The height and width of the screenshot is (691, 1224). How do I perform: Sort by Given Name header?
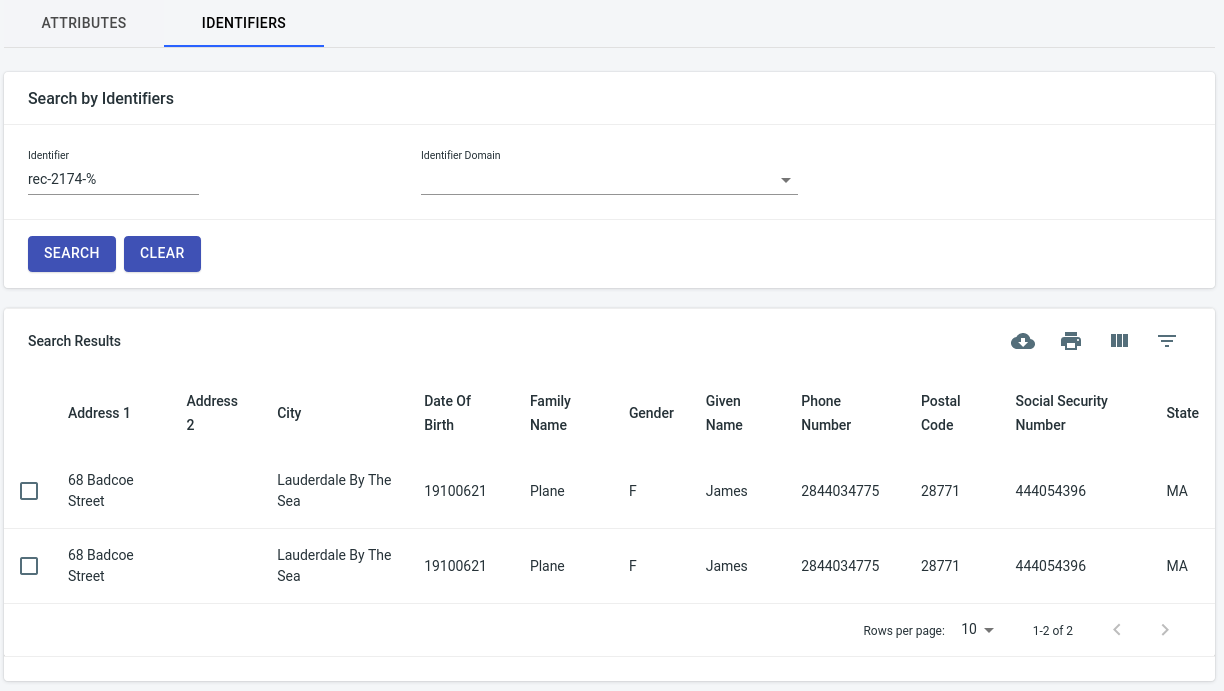pos(724,413)
